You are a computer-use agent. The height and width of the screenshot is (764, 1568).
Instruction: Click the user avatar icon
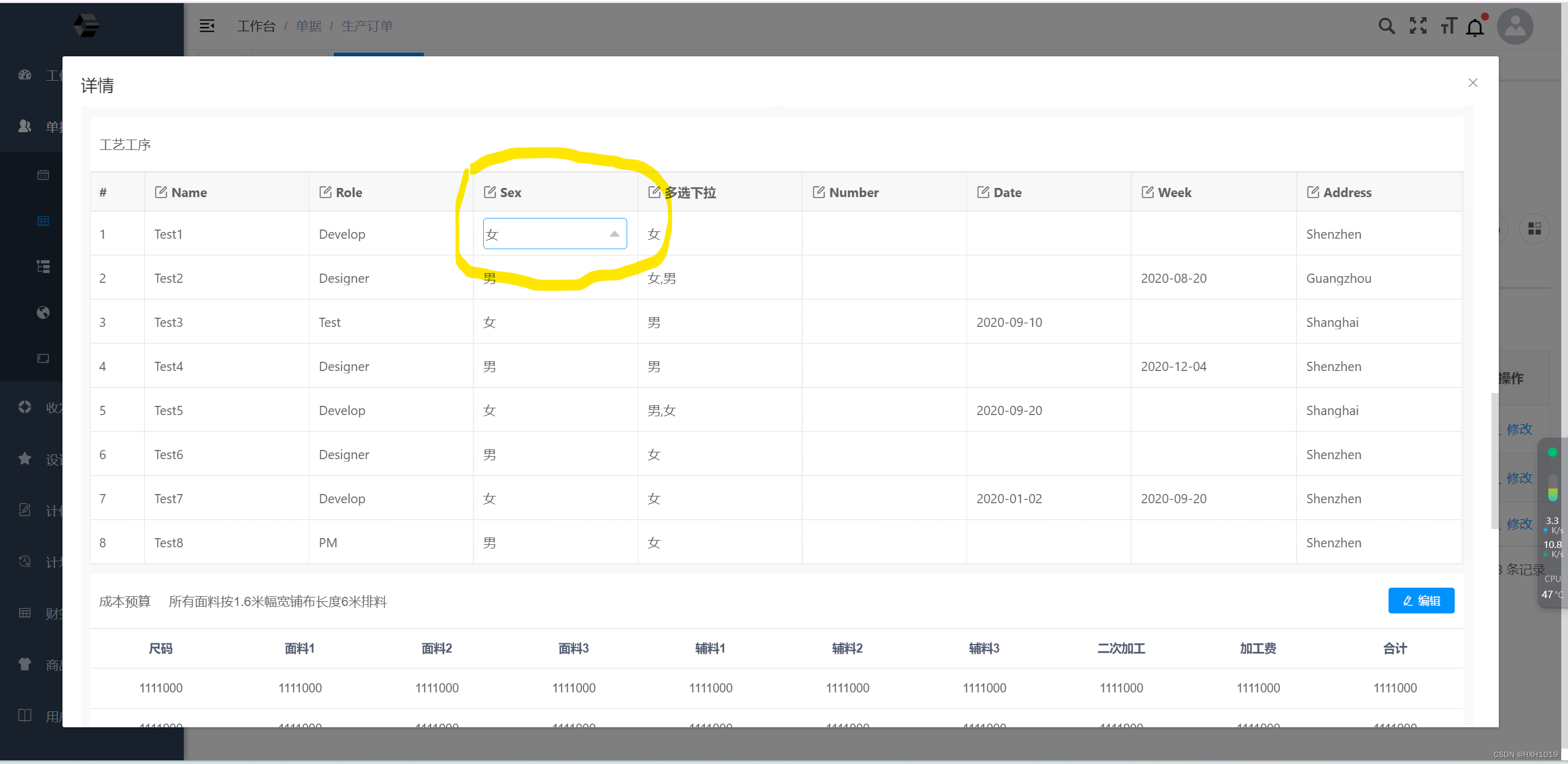tap(1515, 26)
